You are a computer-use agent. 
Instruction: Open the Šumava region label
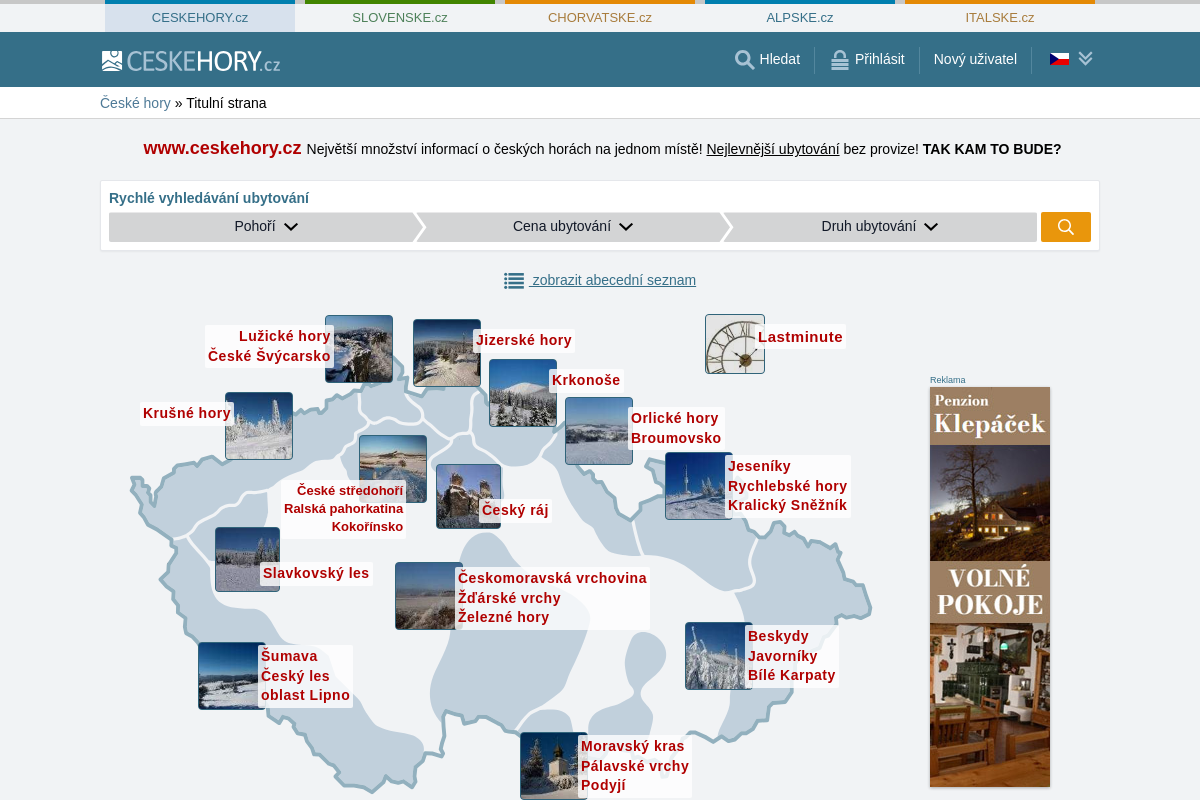click(289, 656)
